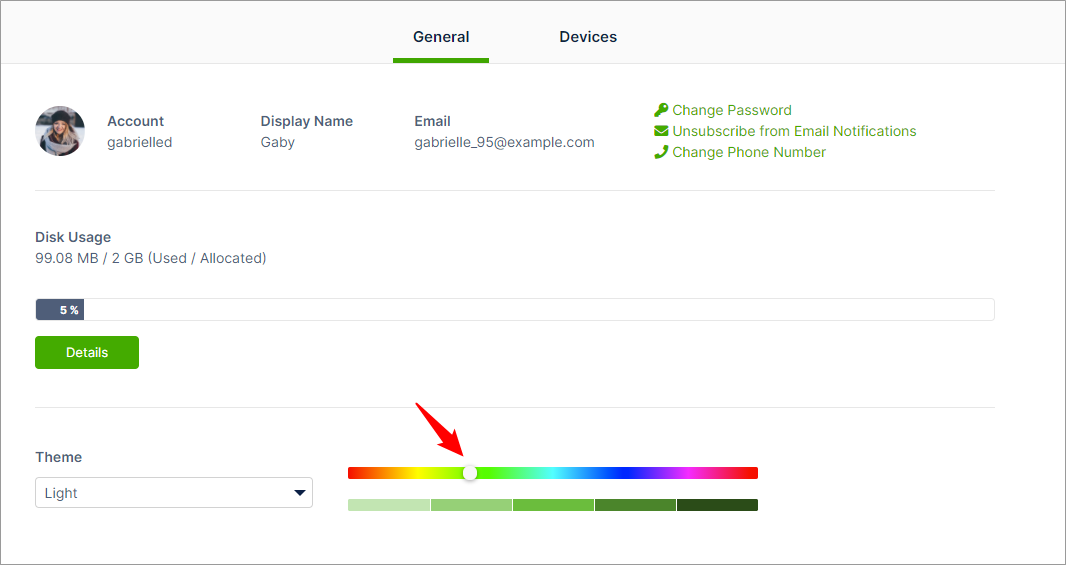Image resolution: width=1066 pixels, height=565 pixels.
Task: Click the key icon beside Change Password
Action: [660, 110]
